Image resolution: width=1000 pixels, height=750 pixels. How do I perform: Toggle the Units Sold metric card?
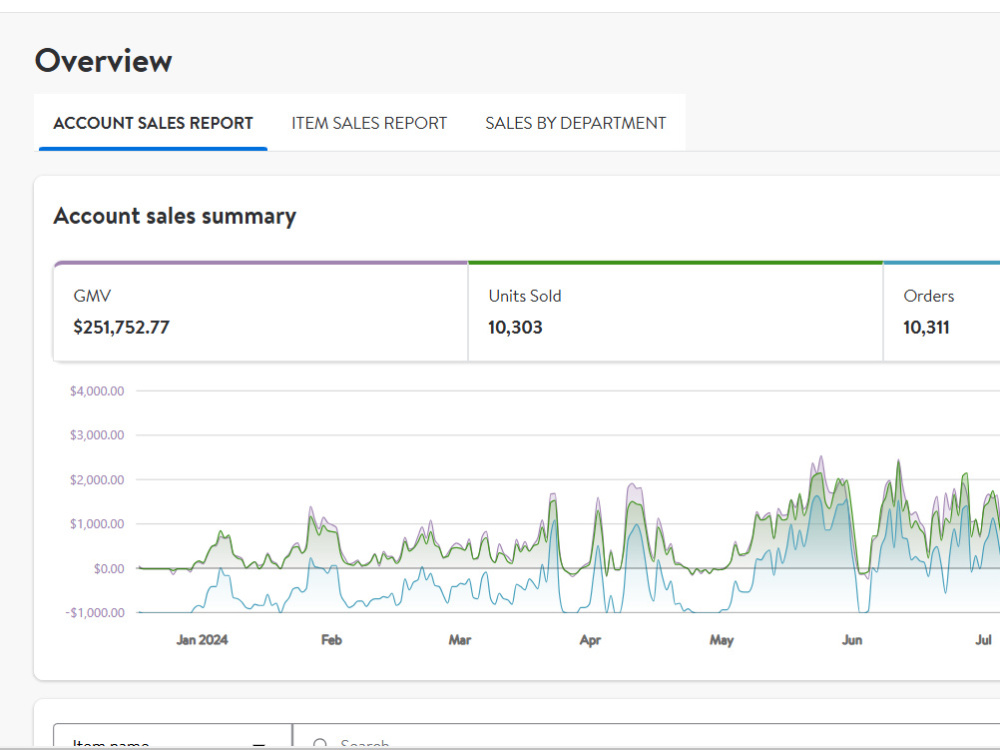pyautogui.click(x=675, y=312)
